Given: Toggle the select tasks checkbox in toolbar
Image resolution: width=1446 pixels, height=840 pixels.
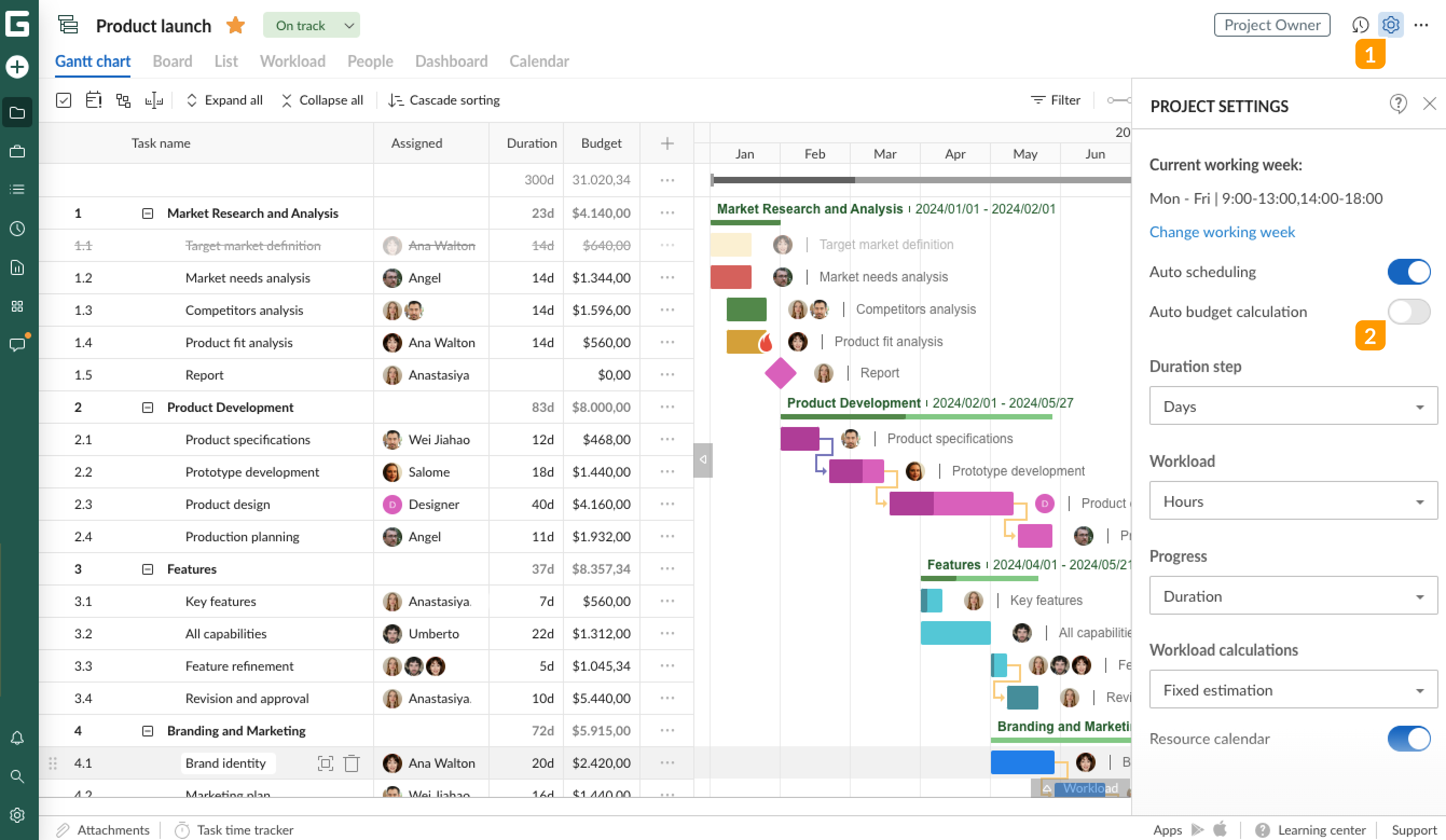Looking at the screenshot, I should (64, 100).
